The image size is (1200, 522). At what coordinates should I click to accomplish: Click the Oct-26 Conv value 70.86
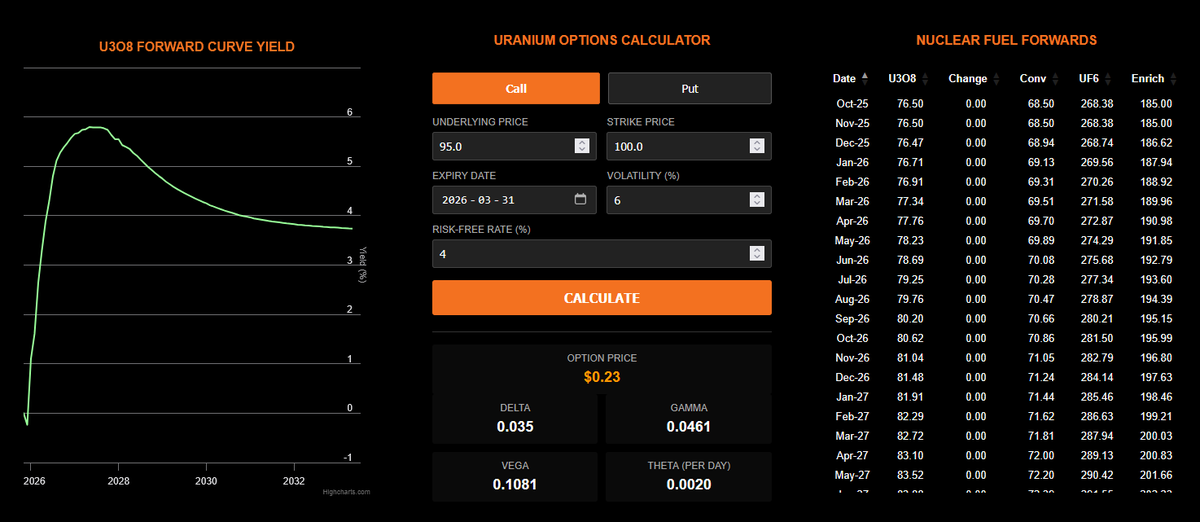pyautogui.click(x=1041, y=339)
